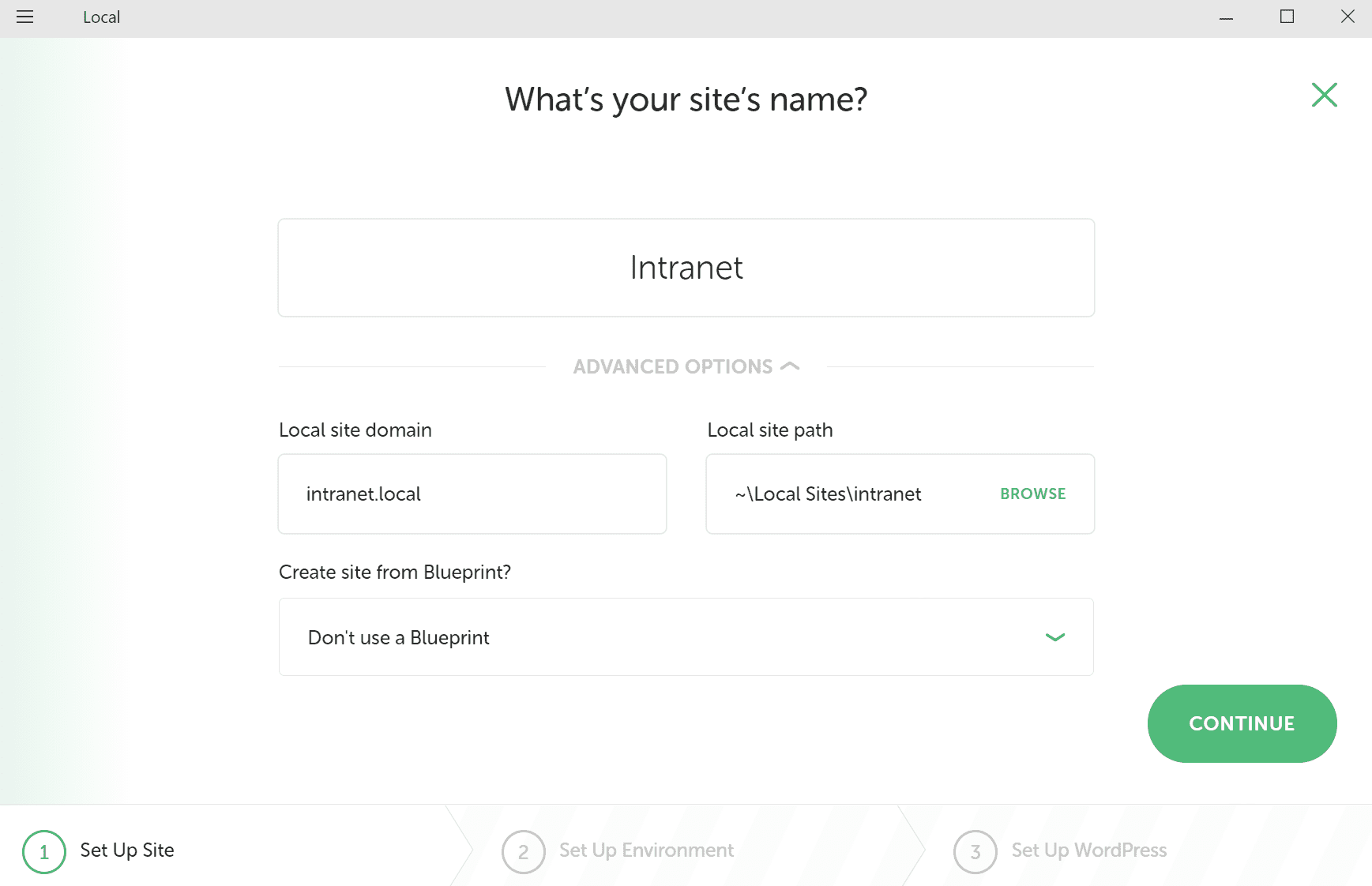Click the Local app title in title bar

click(x=101, y=17)
